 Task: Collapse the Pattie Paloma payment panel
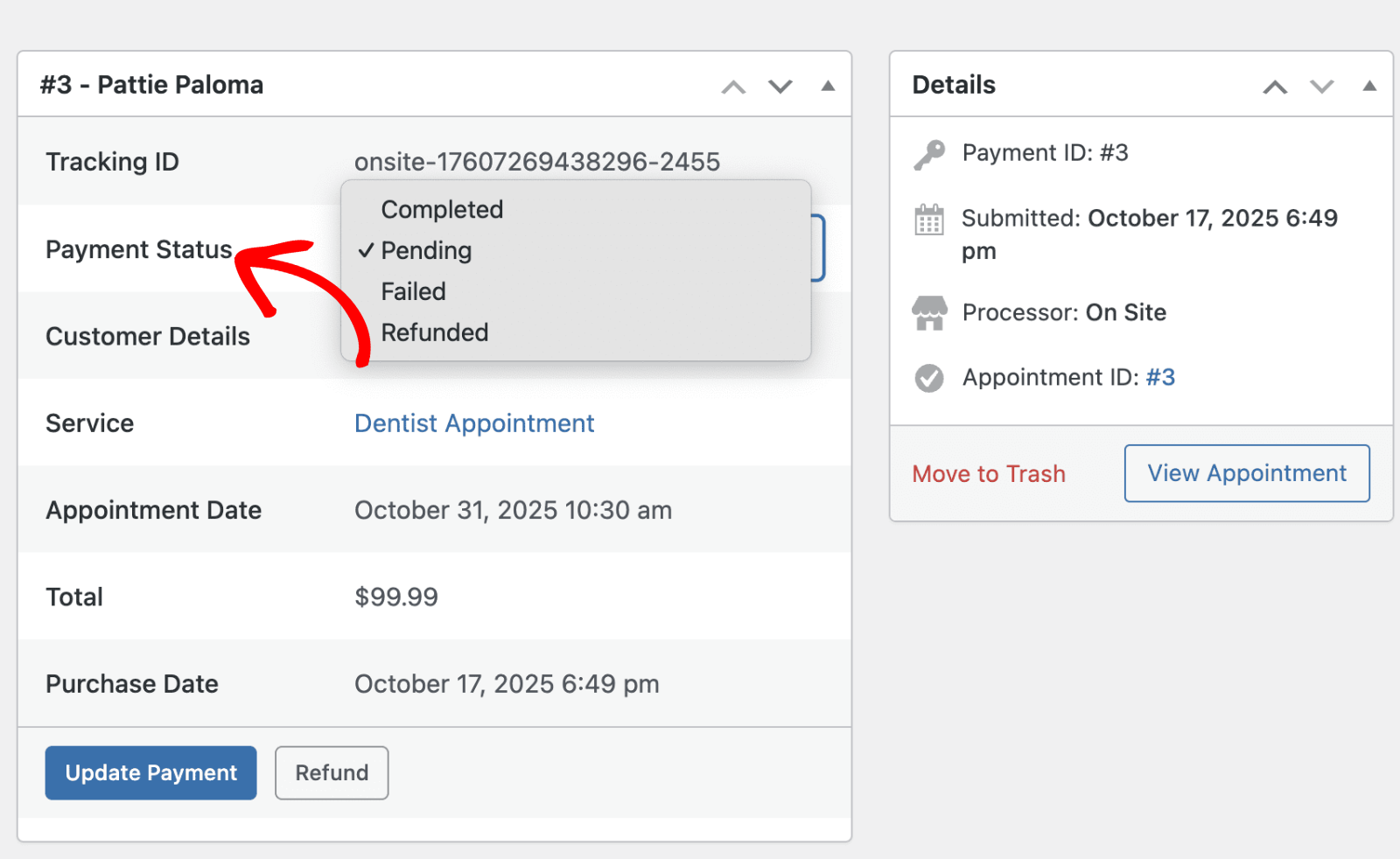coord(828,86)
